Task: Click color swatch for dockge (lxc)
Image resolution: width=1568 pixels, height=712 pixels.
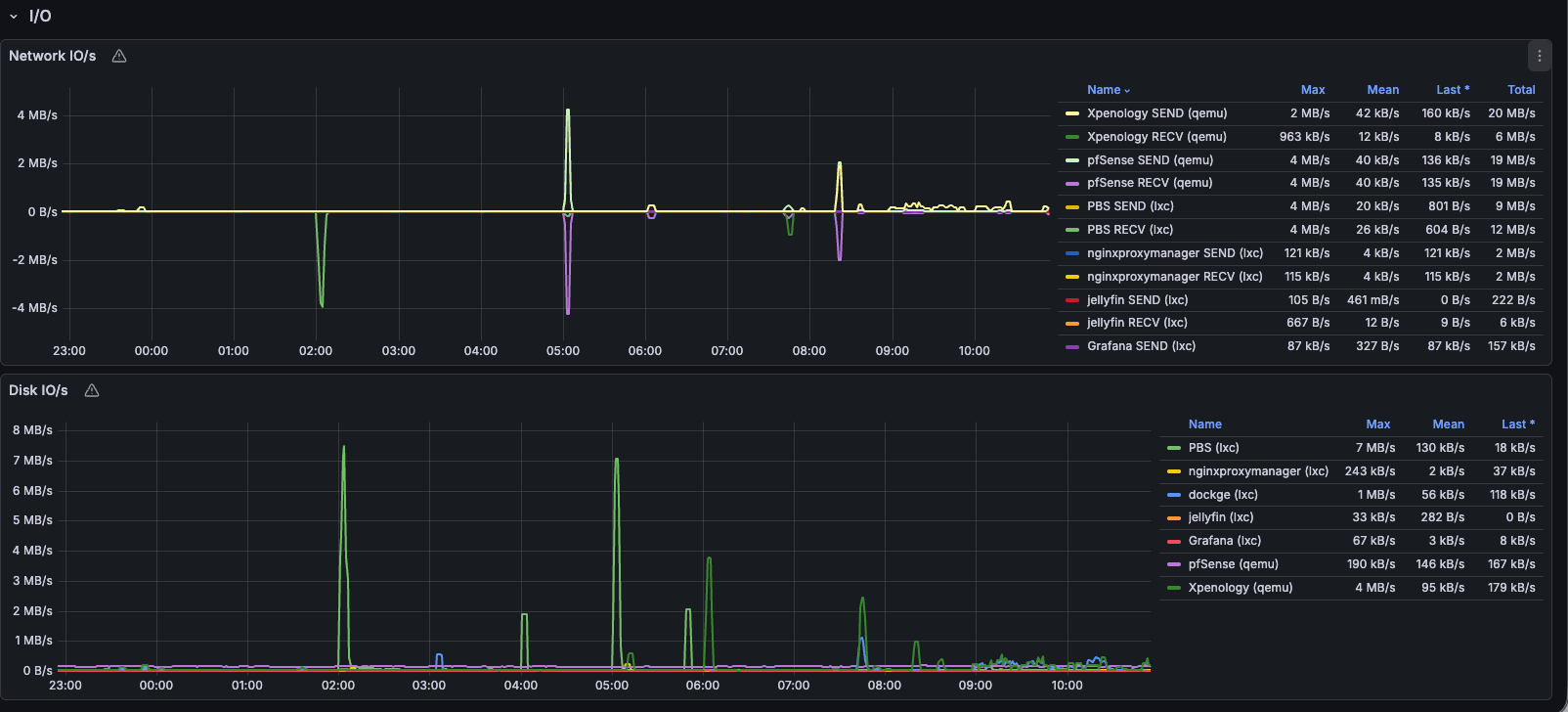Action: [x=1174, y=495]
